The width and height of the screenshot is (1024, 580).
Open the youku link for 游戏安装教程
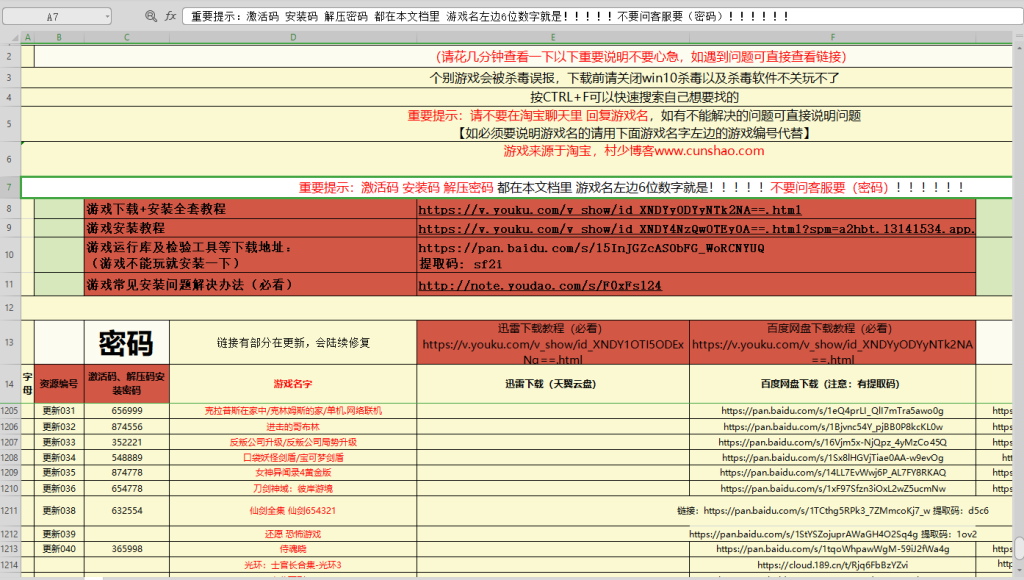click(696, 229)
